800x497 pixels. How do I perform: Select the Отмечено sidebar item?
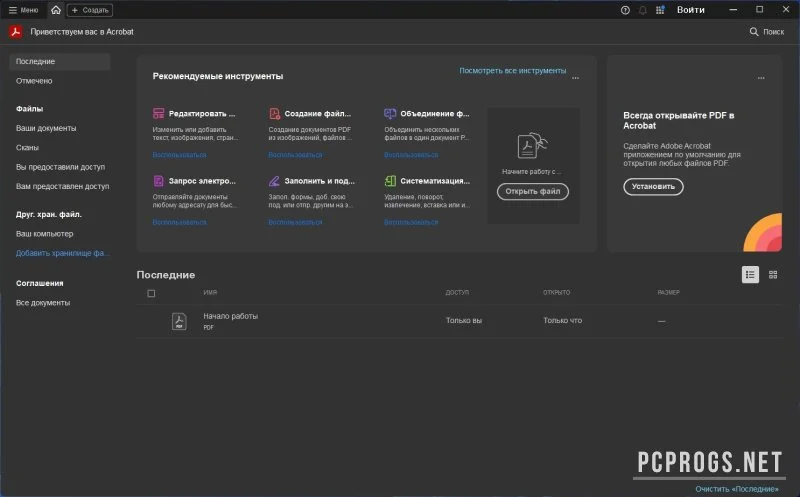point(34,81)
